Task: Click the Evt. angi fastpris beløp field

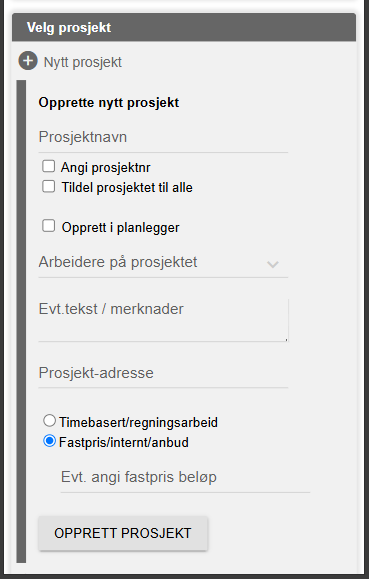Action: pos(185,477)
